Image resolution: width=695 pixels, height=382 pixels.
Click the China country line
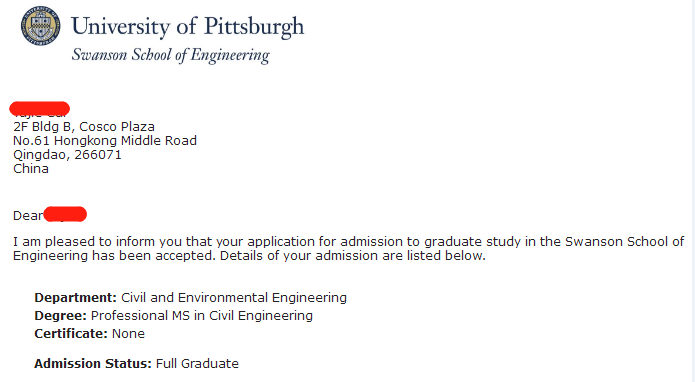[31, 169]
